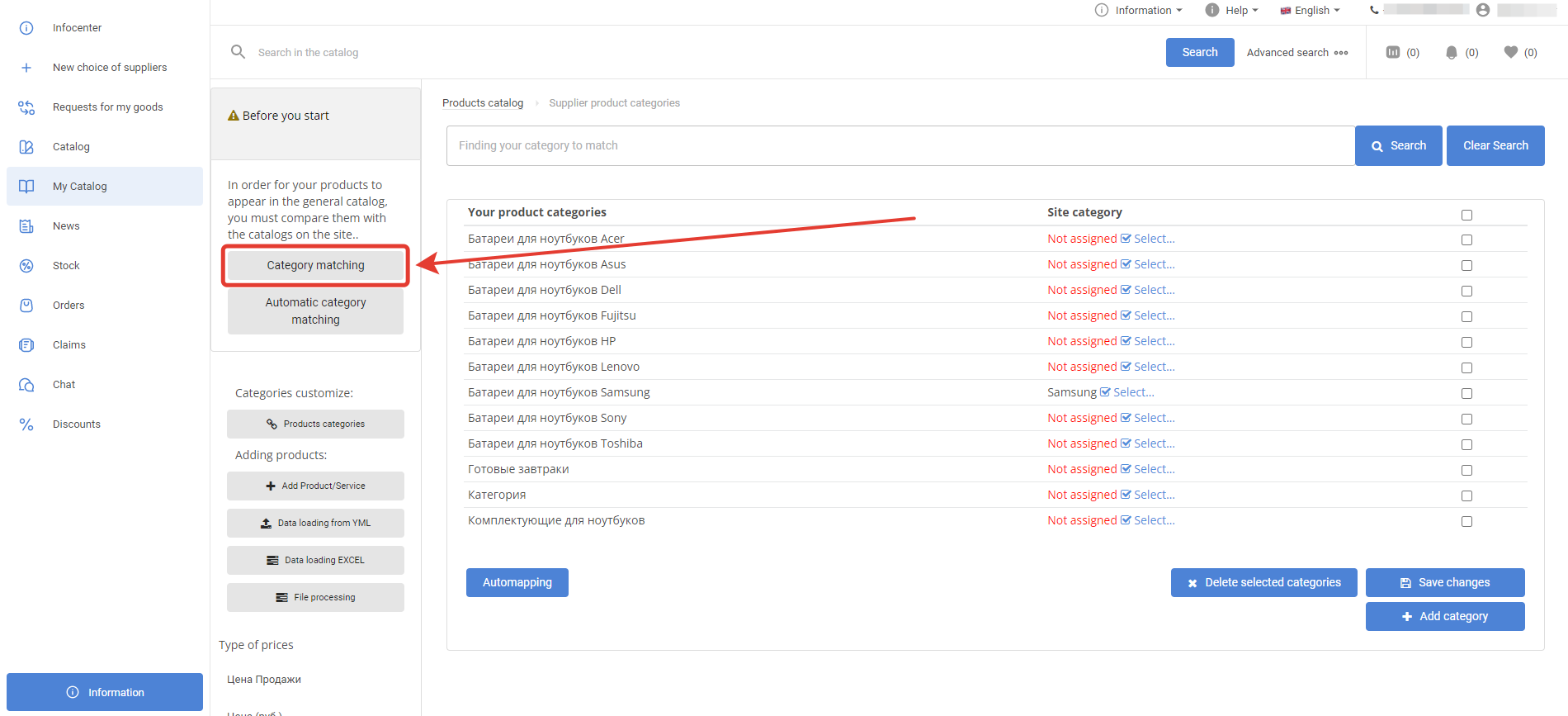Focus the 'Finding your category to match' field
Screen dimensions: 1568x716
(x=900, y=145)
